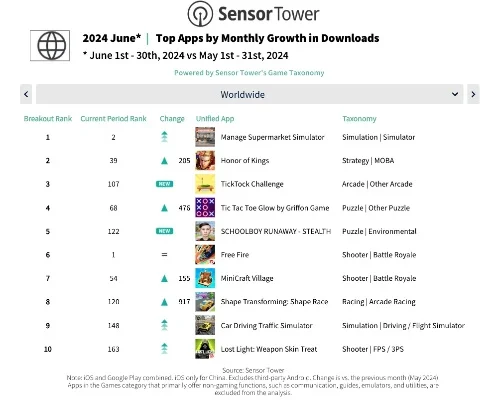Sort by Current Period Rank header
The width and height of the screenshot is (499, 400).
click(x=113, y=119)
